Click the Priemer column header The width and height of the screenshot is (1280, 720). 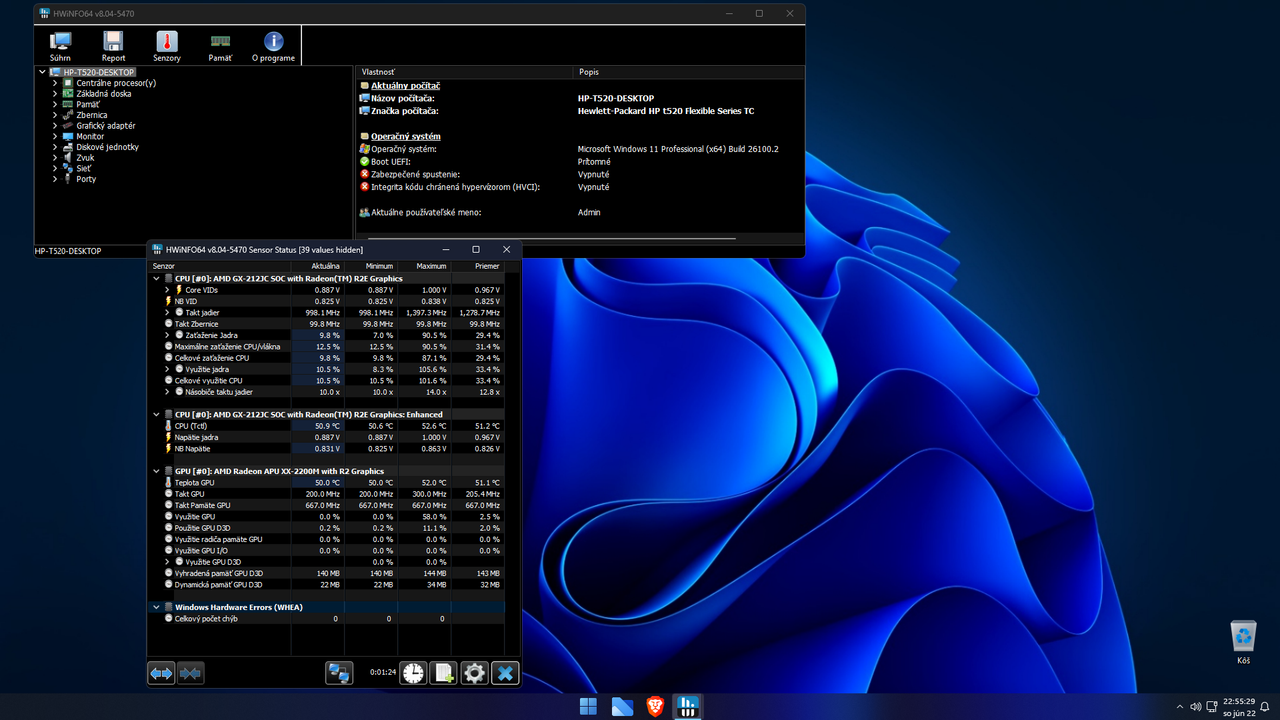477,266
